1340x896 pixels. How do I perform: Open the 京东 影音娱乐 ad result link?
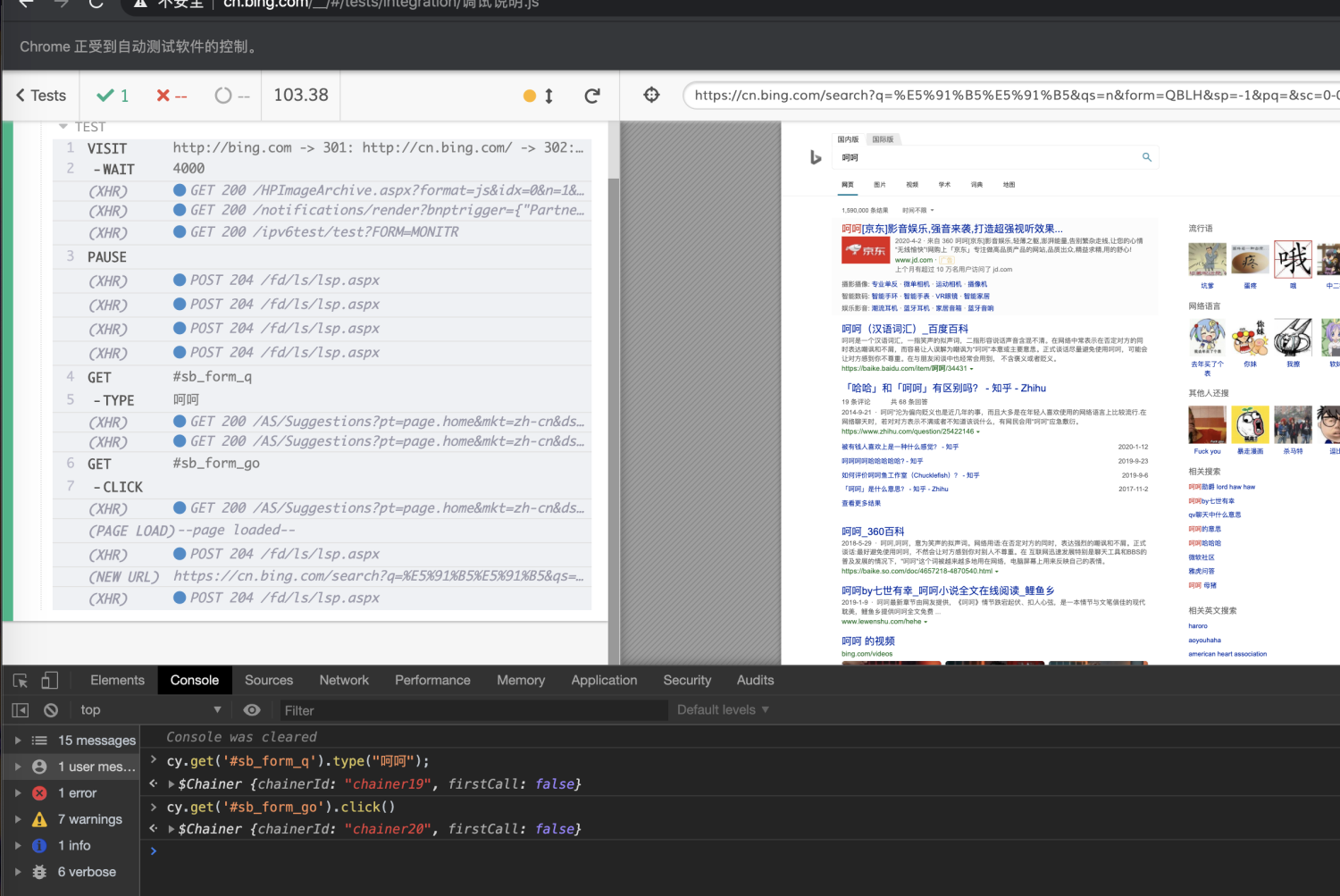(952, 229)
